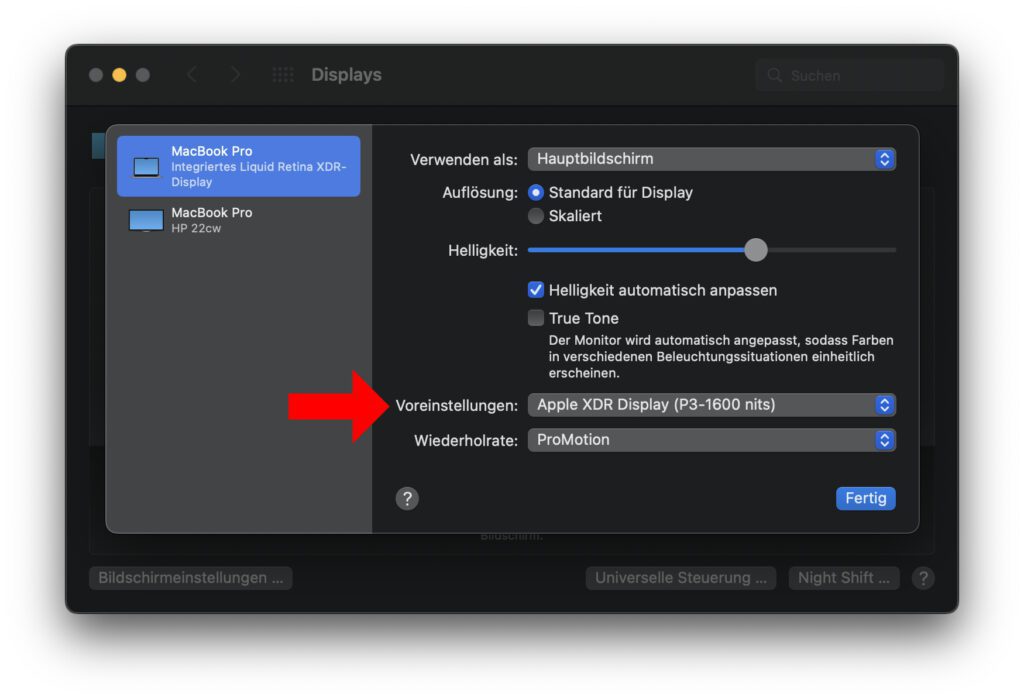1024x700 pixels.
Task: Click the Fertig button
Action: pos(865,498)
